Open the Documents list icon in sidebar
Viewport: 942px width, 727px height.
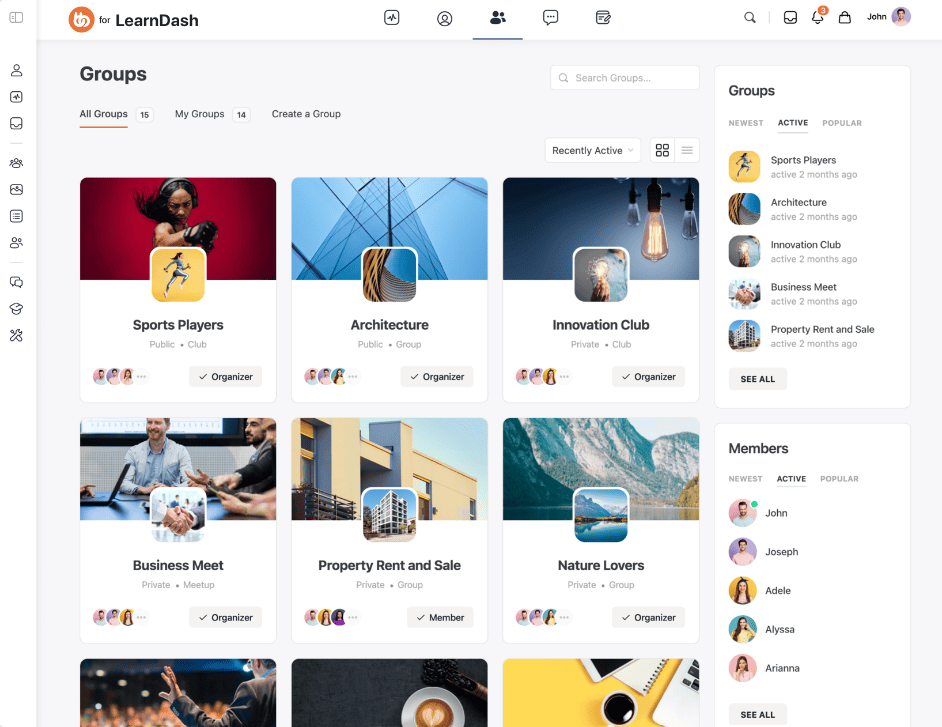click(x=15, y=215)
